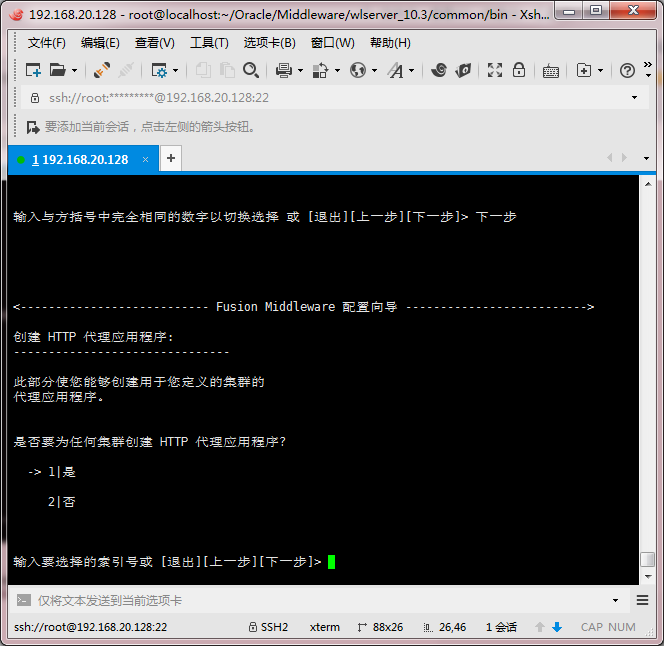Open the Help question mark icon

click(627, 70)
